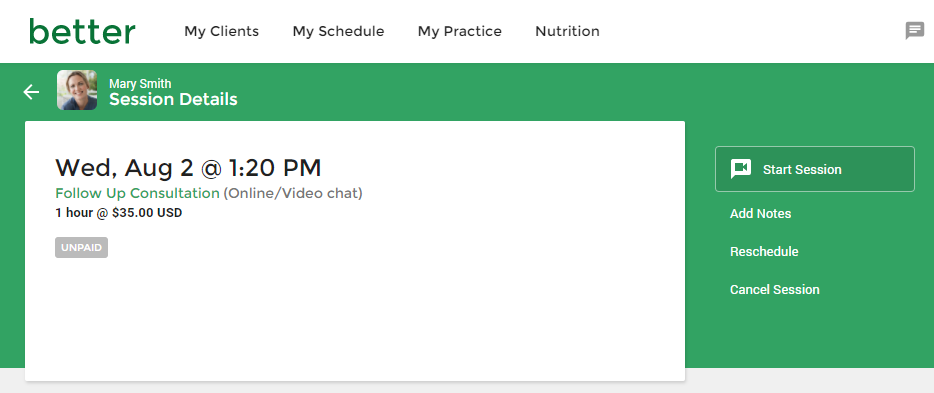Click Cancel Session
This screenshot has height=393, width=934.
pyautogui.click(x=775, y=290)
